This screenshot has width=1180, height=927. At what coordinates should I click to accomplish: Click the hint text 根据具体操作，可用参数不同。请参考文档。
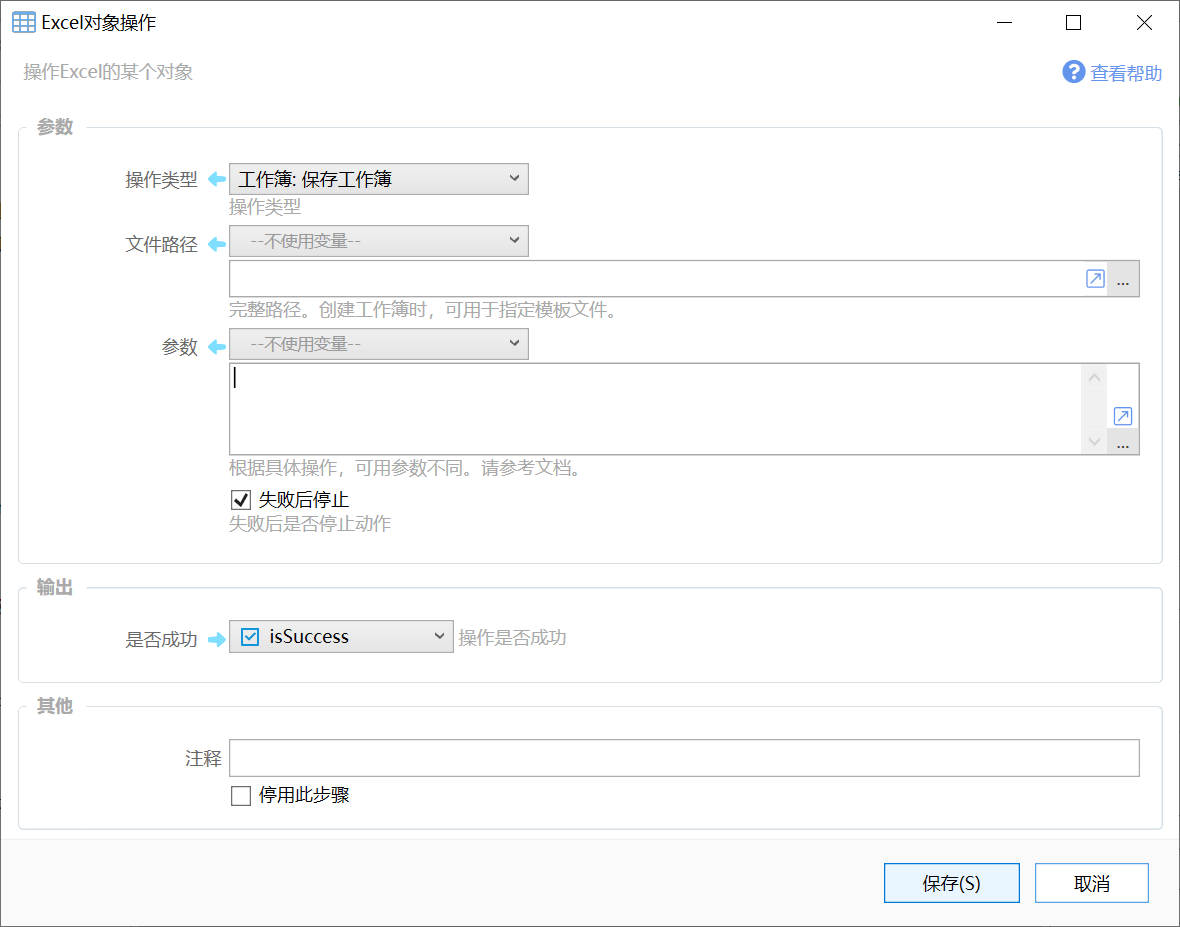pyautogui.click(x=407, y=468)
